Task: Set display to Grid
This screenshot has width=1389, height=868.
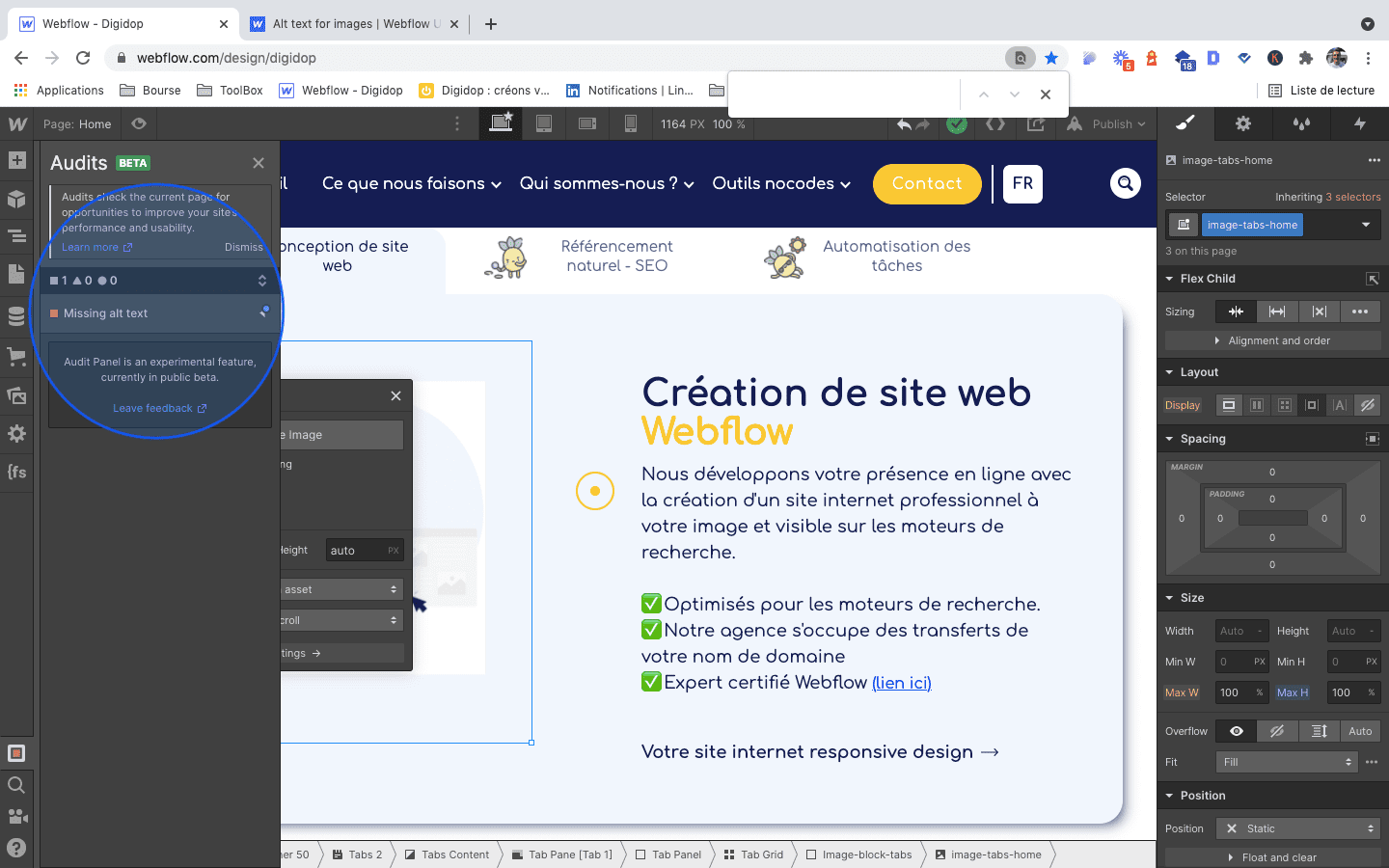Action: pos(1285,405)
